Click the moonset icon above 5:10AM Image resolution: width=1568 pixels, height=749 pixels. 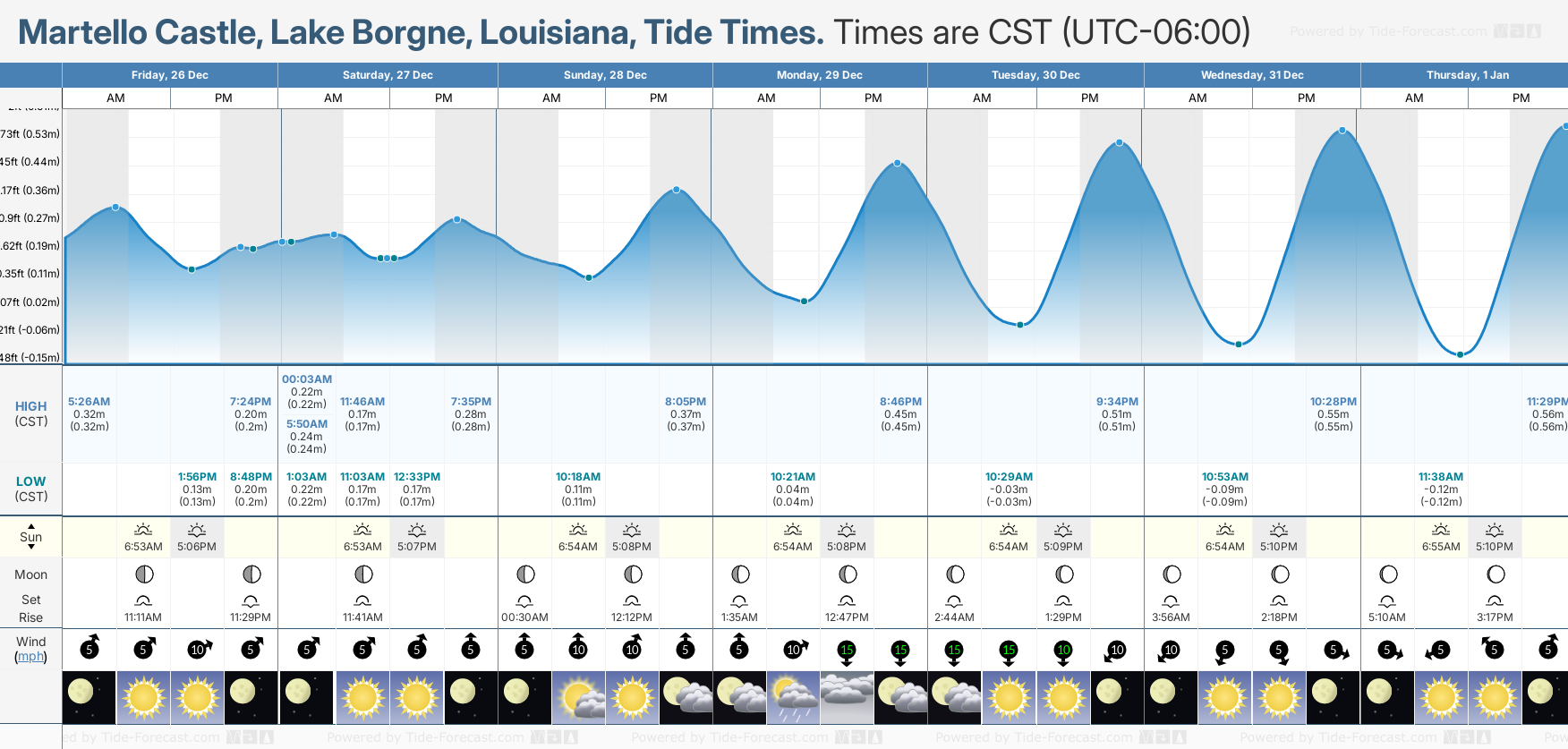[1387, 600]
